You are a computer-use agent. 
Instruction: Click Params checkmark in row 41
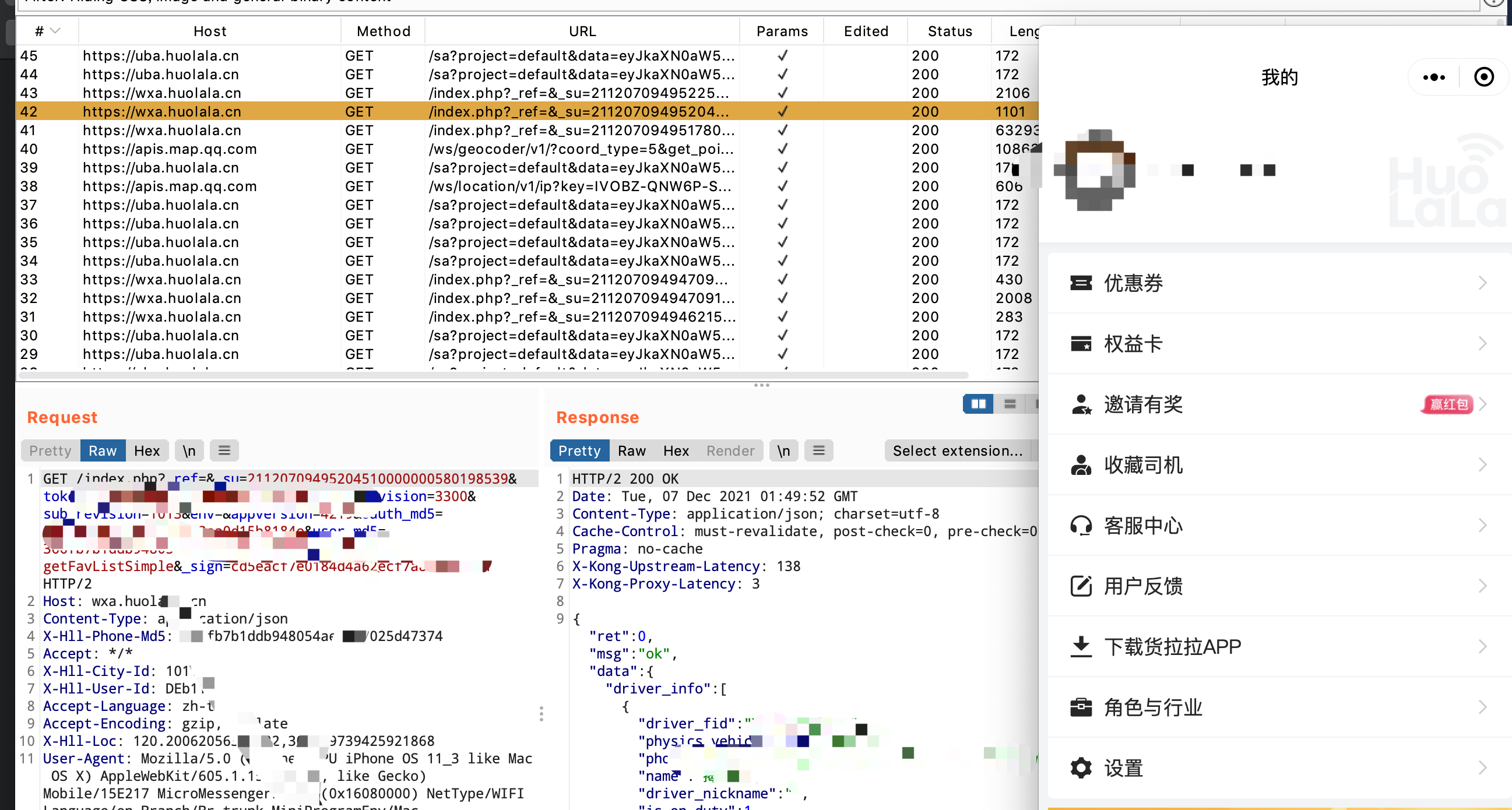(x=782, y=131)
